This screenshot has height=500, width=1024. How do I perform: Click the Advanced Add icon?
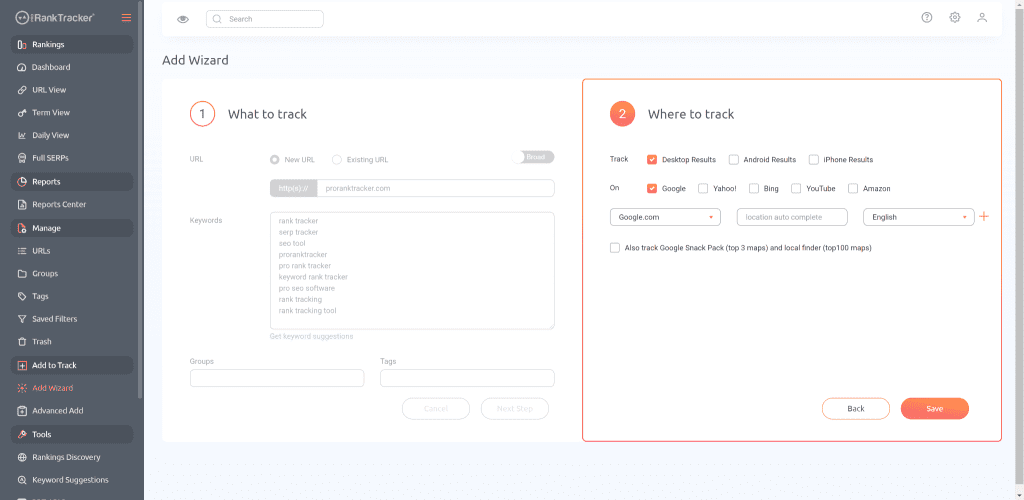point(22,411)
